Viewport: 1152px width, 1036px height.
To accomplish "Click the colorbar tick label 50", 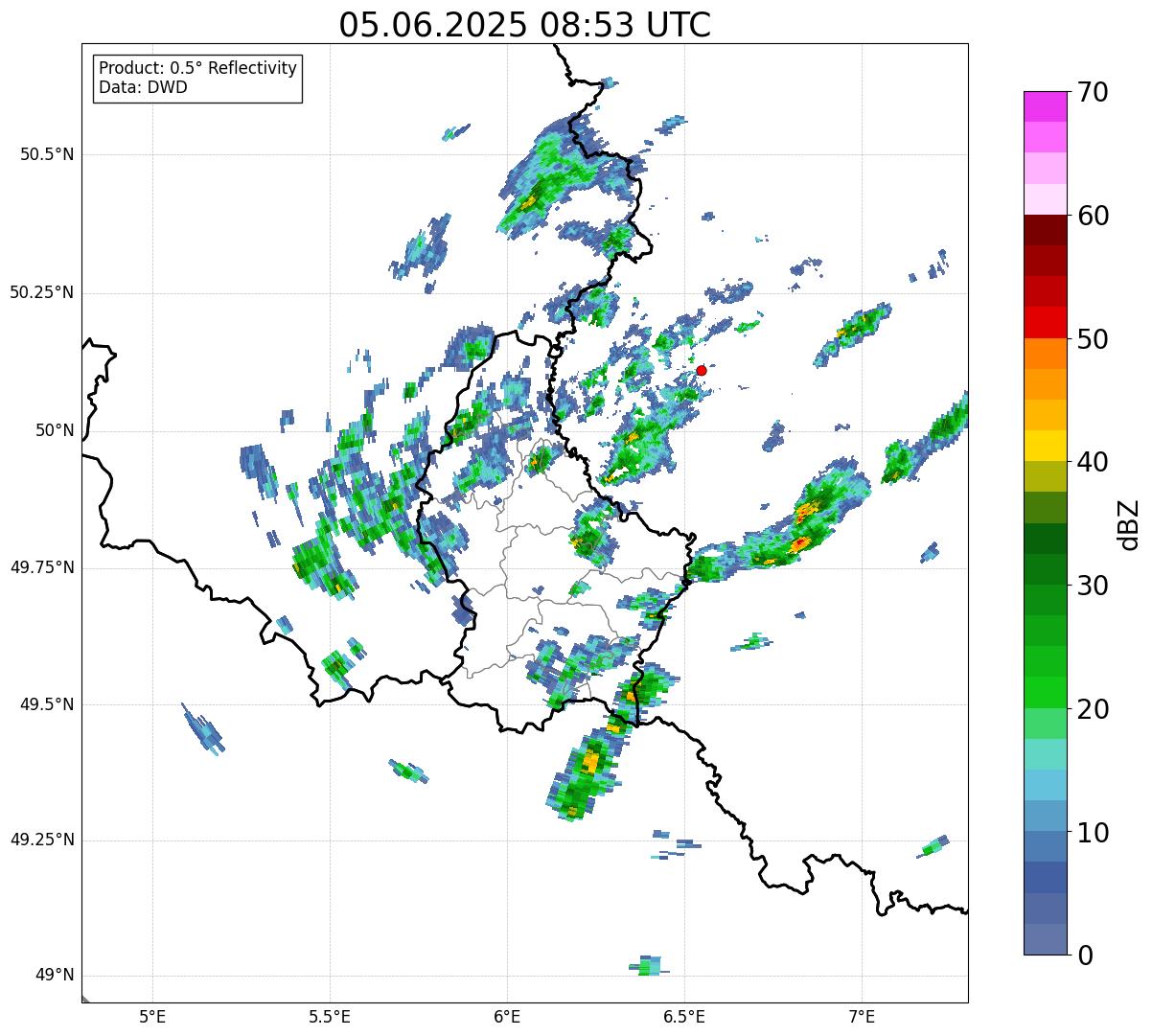I will [1094, 339].
